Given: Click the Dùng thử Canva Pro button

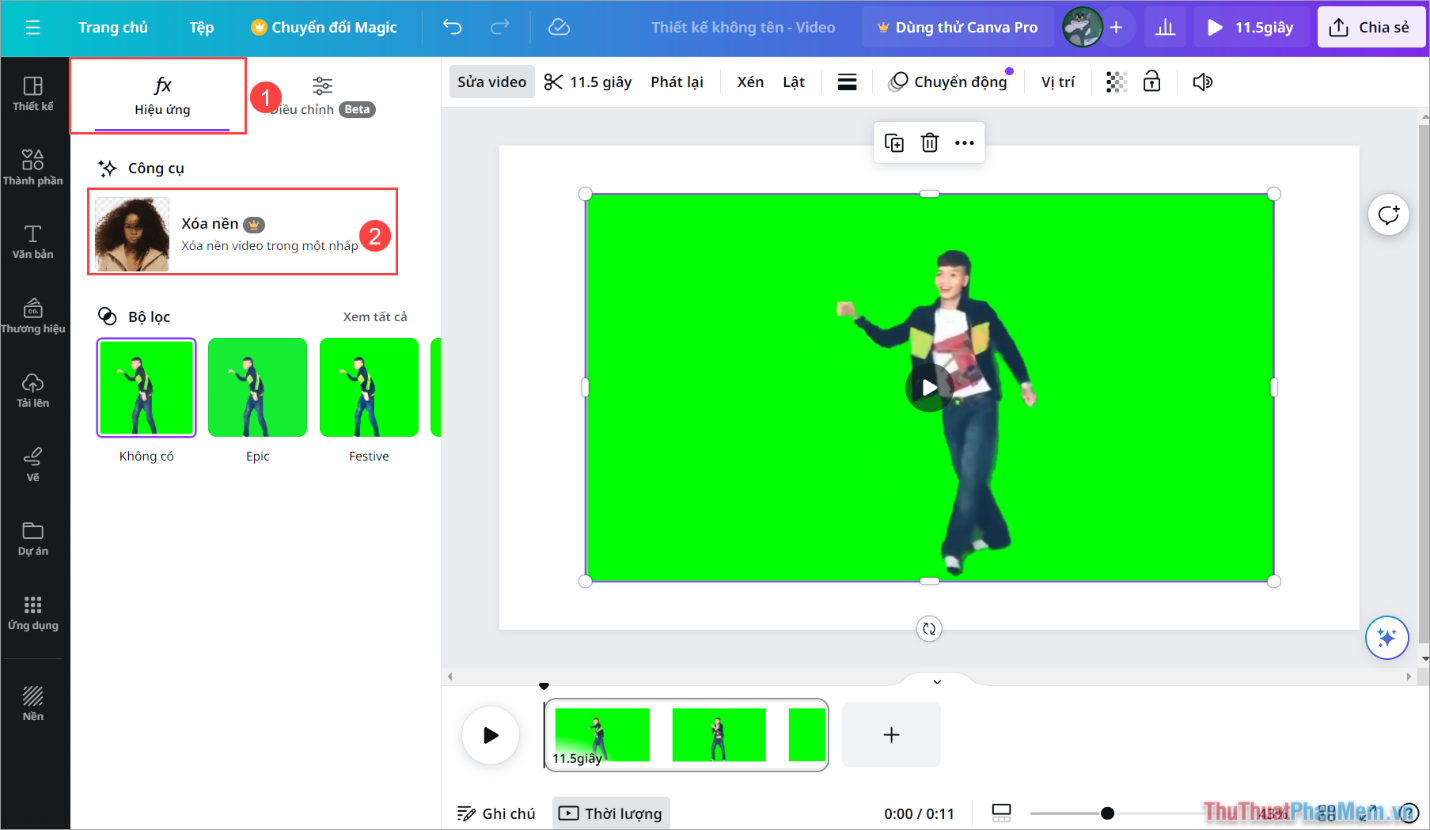Looking at the screenshot, I should pyautogui.click(x=956, y=27).
